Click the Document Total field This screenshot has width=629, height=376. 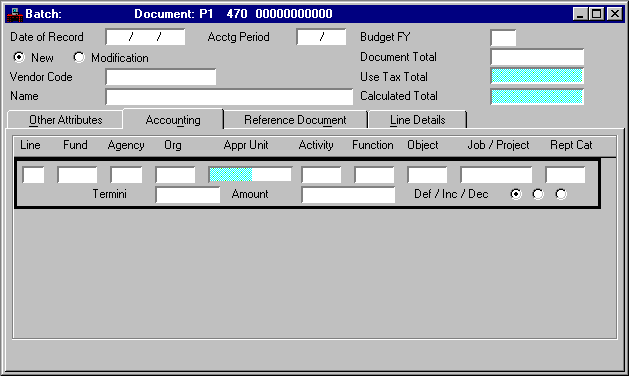[537, 57]
